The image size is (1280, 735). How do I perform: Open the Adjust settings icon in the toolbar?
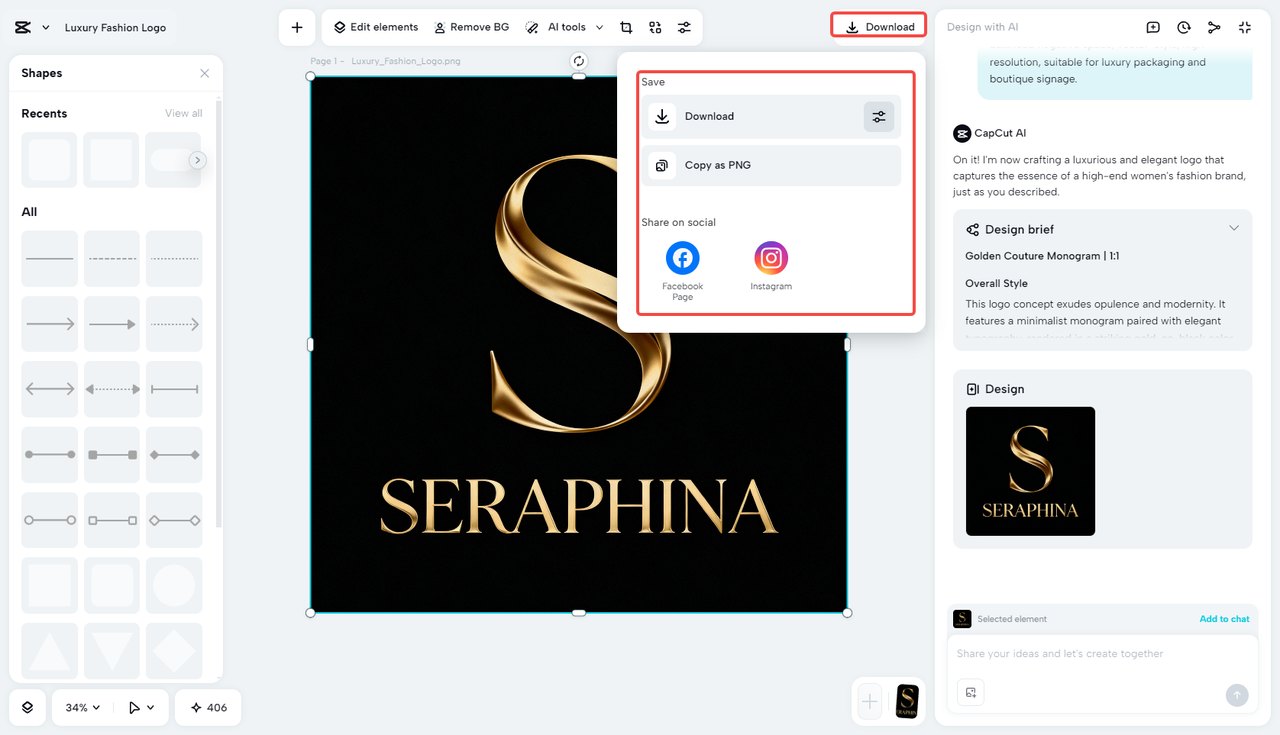click(684, 27)
